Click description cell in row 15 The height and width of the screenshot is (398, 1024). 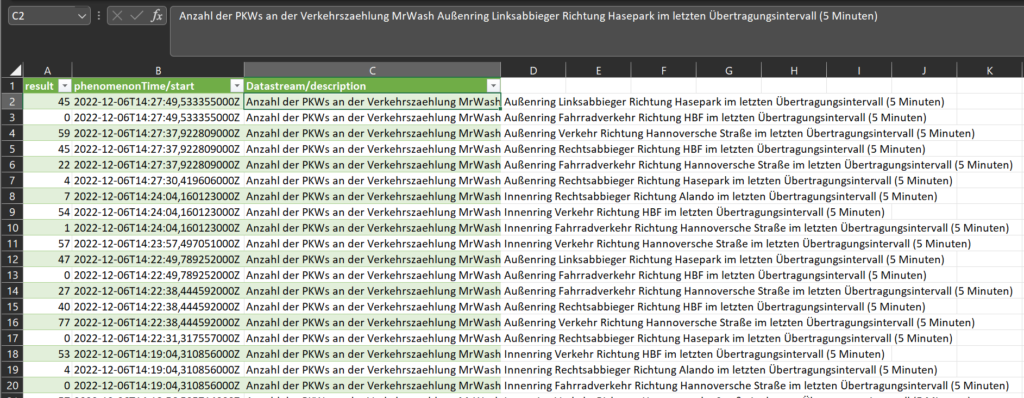(x=372, y=307)
